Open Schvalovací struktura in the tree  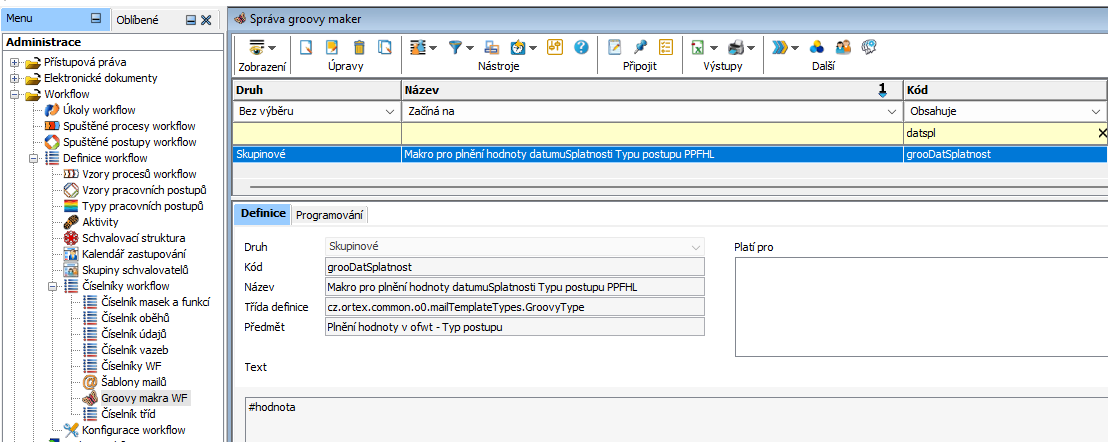tap(133, 238)
